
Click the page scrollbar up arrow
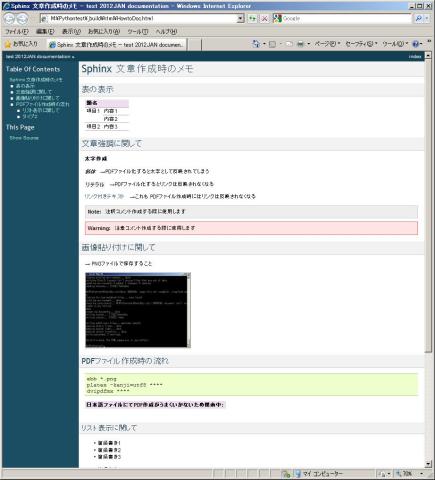(x=428, y=55)
